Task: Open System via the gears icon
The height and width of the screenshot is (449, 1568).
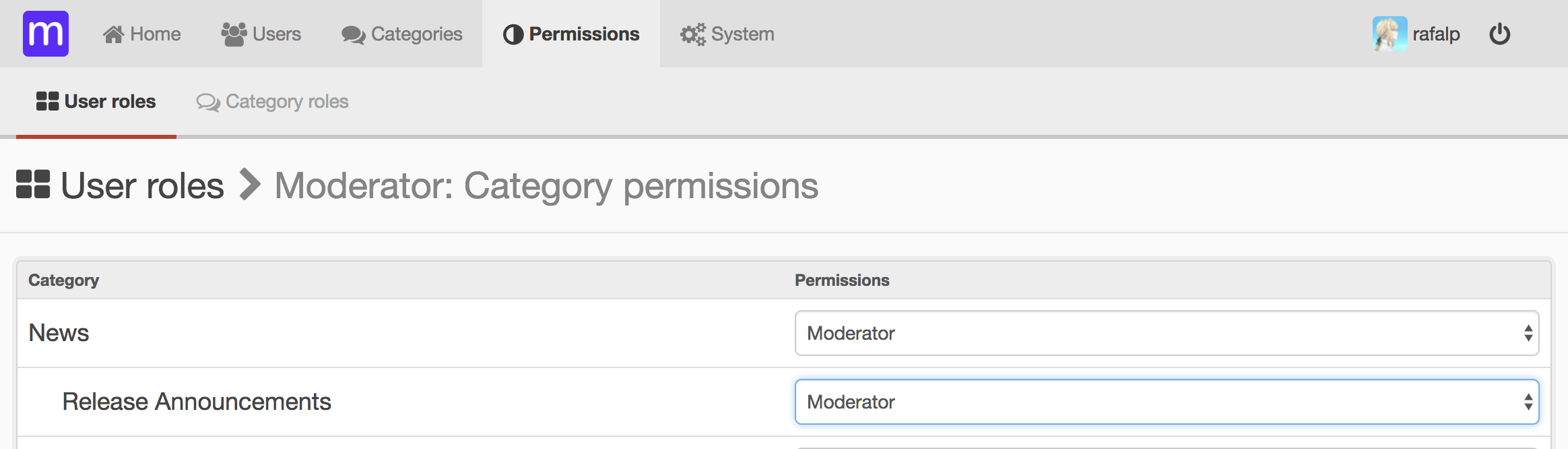Action: click(692, 34)
